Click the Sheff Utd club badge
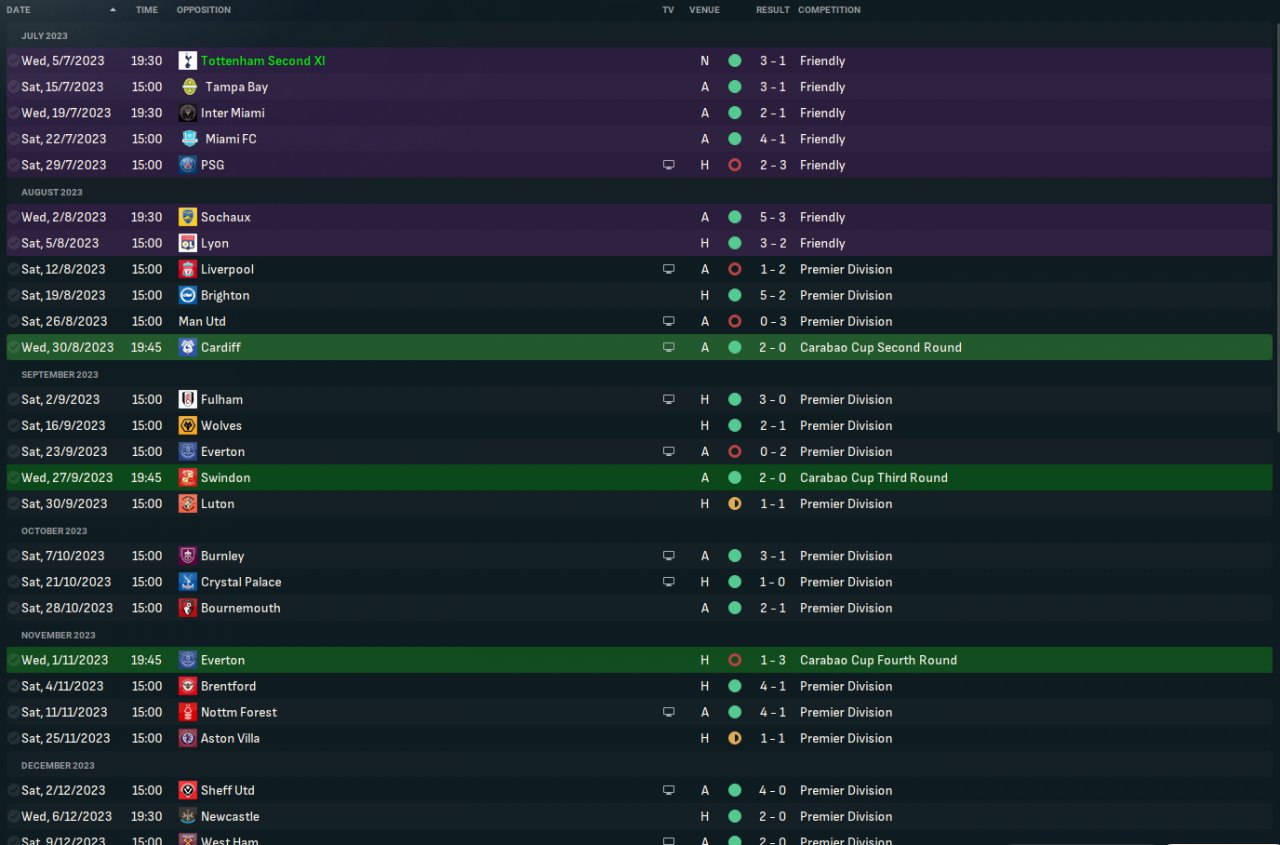This screenshot has height=845, width=1280. coord(187,790)
